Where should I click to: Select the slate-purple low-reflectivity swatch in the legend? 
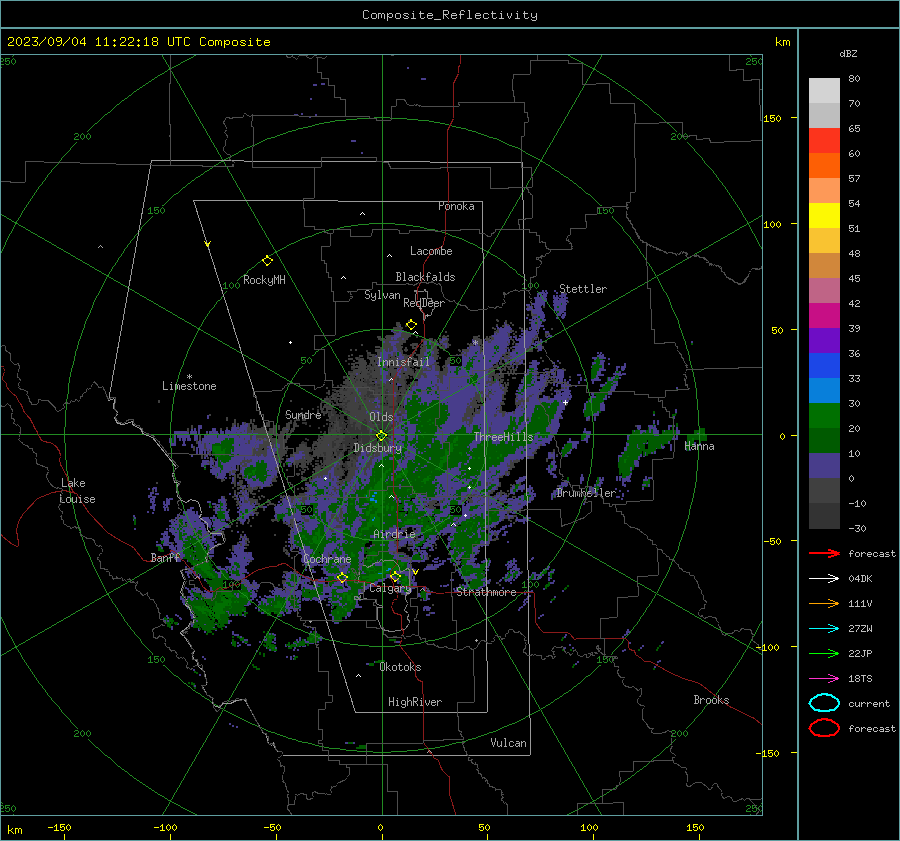pos(824,465)
